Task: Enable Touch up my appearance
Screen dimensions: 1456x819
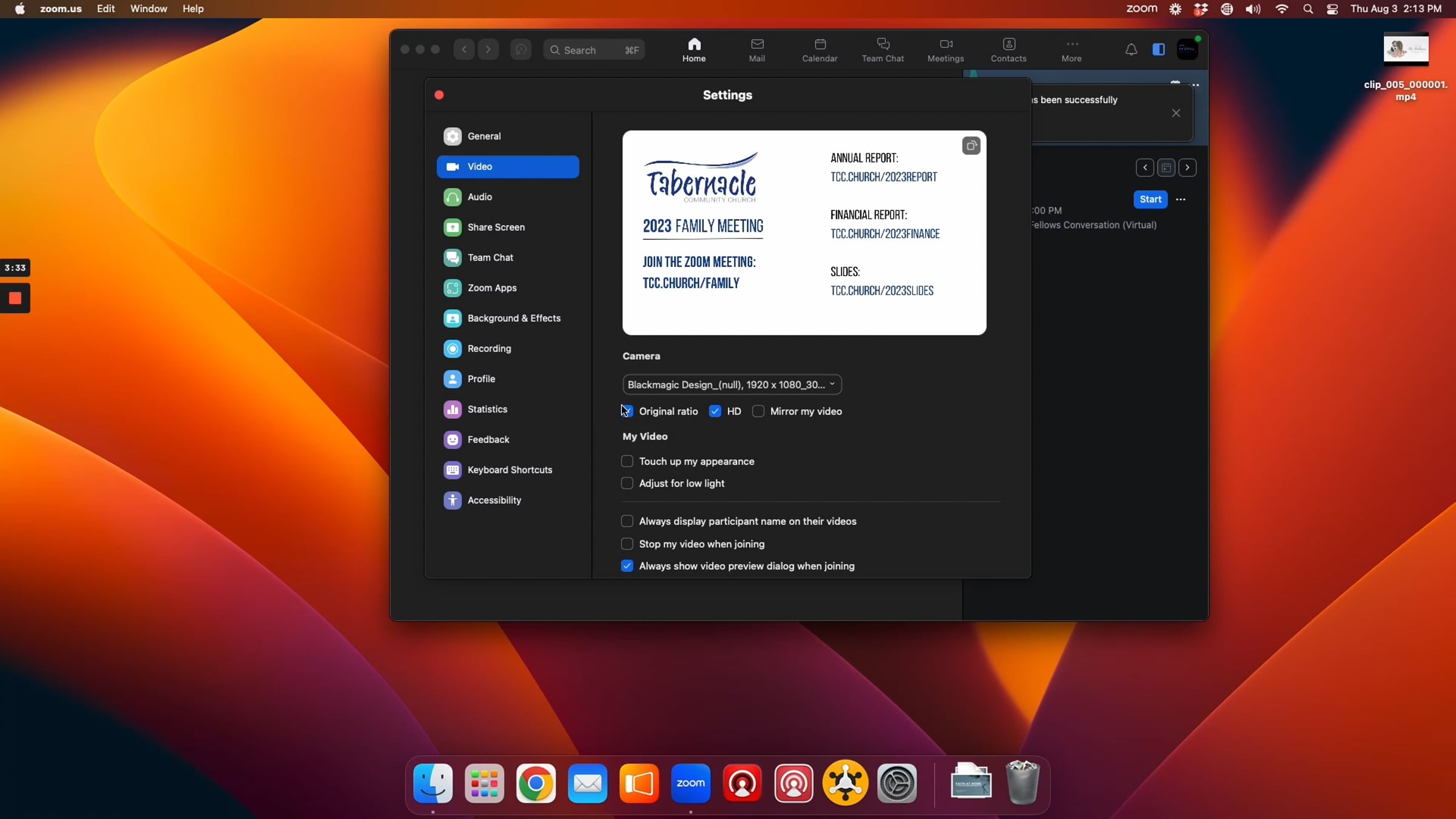Action: coord(627,462)
